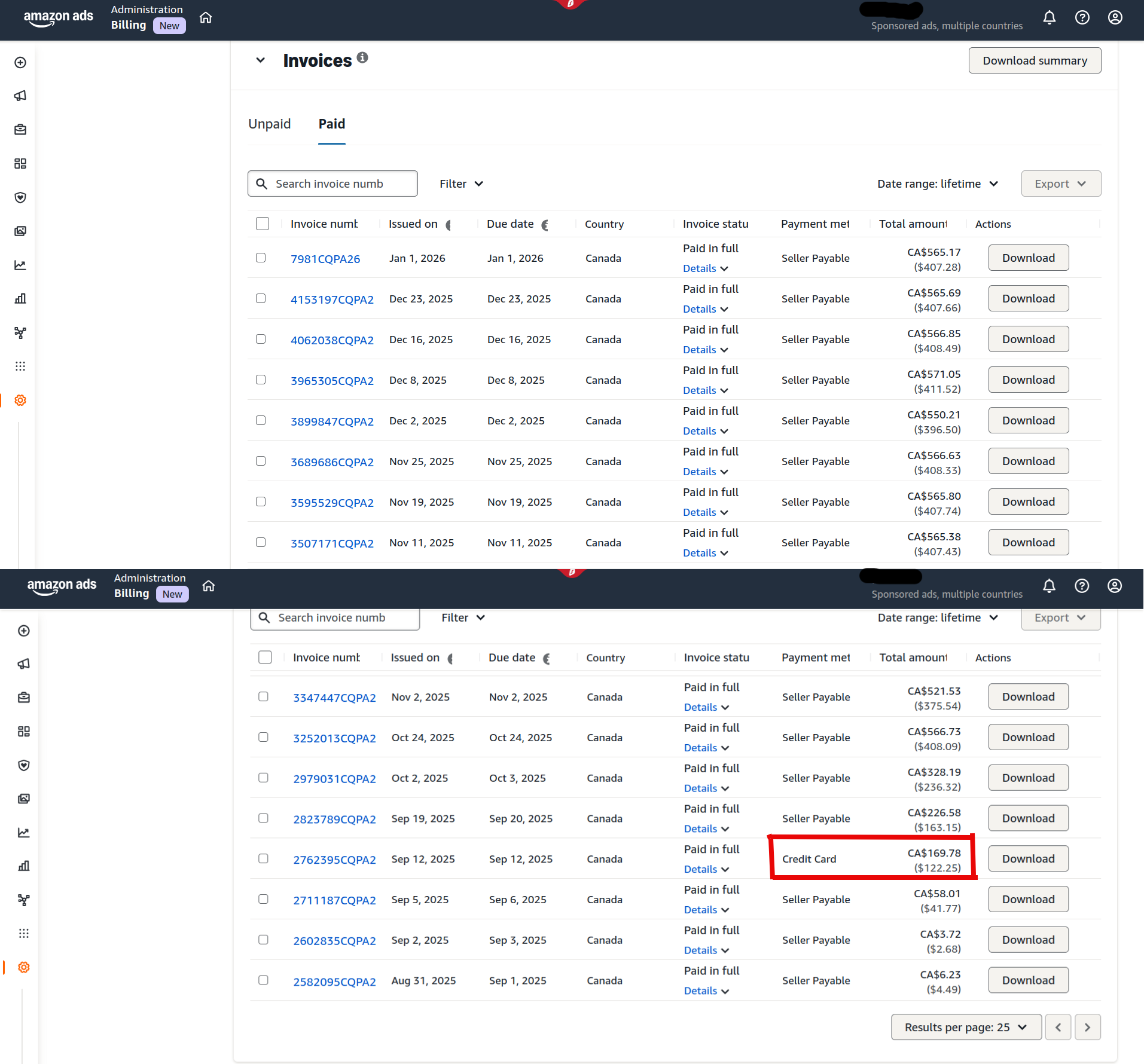This screenshot has width=1144, height=1064.
Task: Expand Details for invoice 3899847CQPA2
Action: pos(705,431)
